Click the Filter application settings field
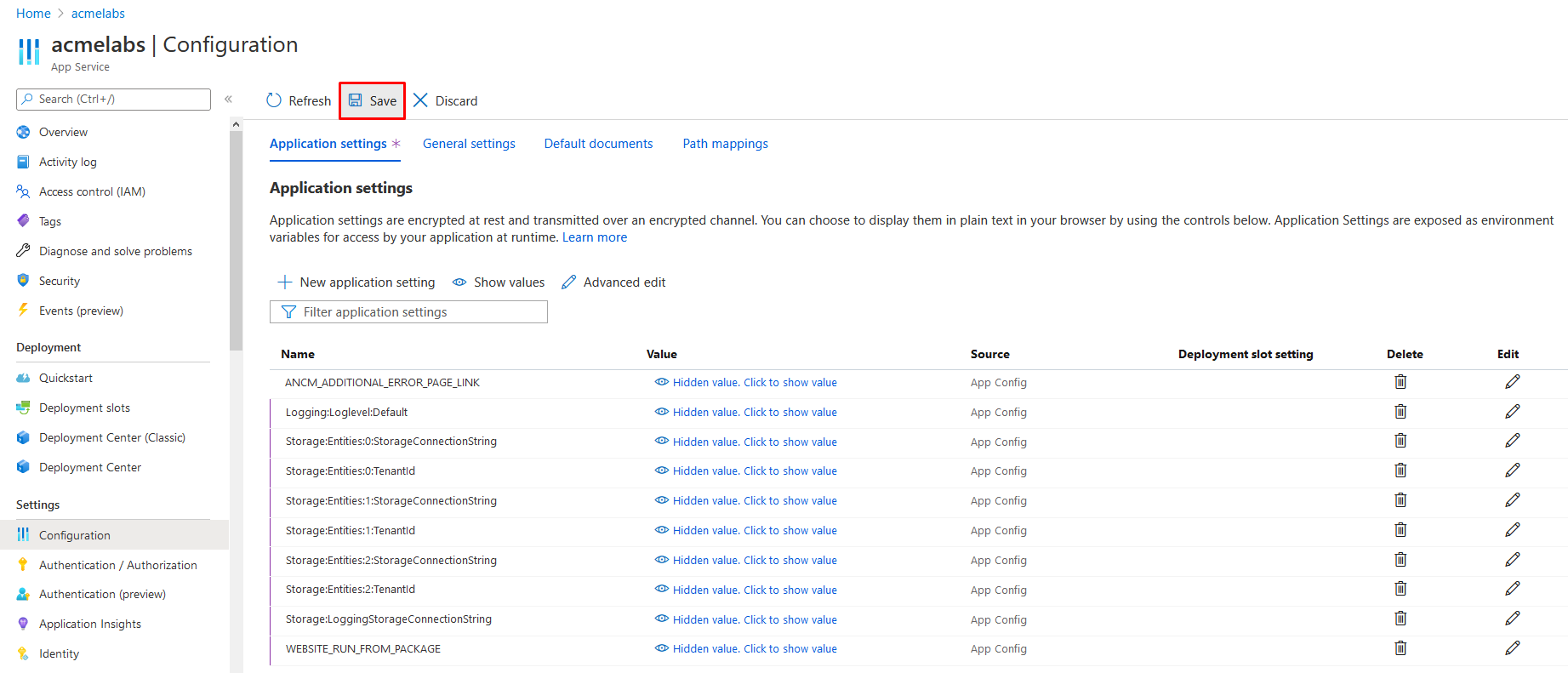Viewport: 1568px width, 673px height. [x=408, y=312]
